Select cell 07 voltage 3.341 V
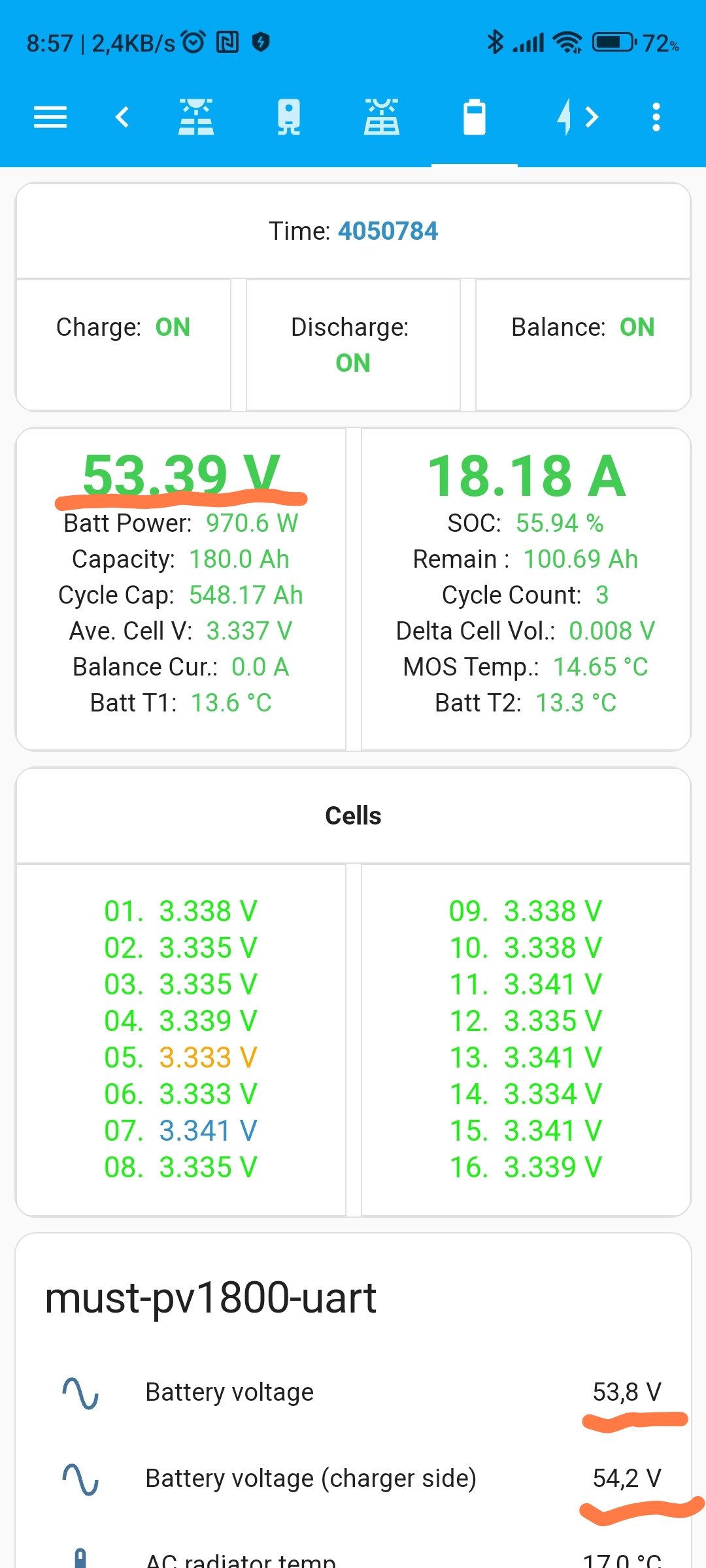706x1568 pixels. pyautogui.click(x=208, y=1131)
